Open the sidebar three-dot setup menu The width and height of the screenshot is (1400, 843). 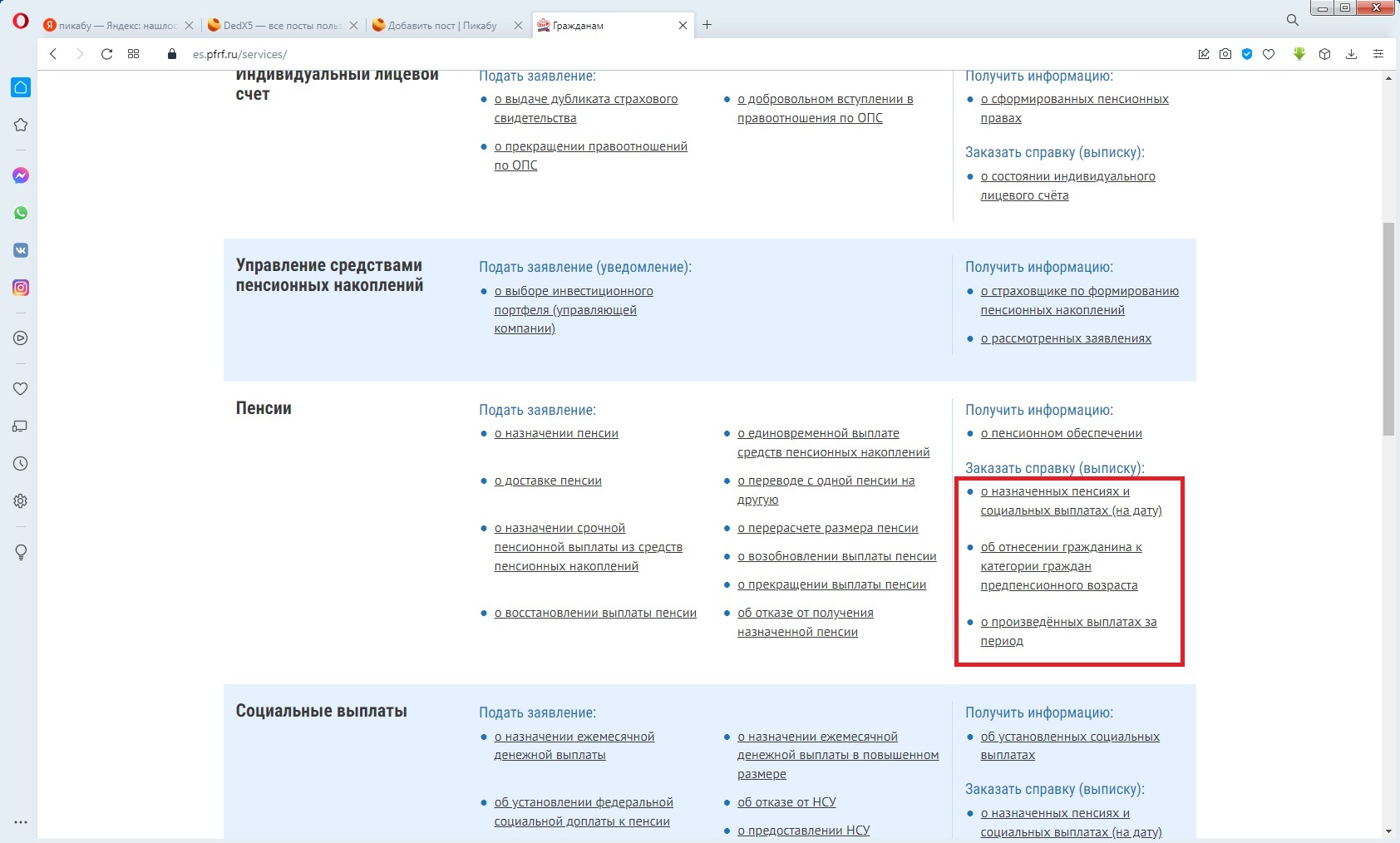(21, 822)
